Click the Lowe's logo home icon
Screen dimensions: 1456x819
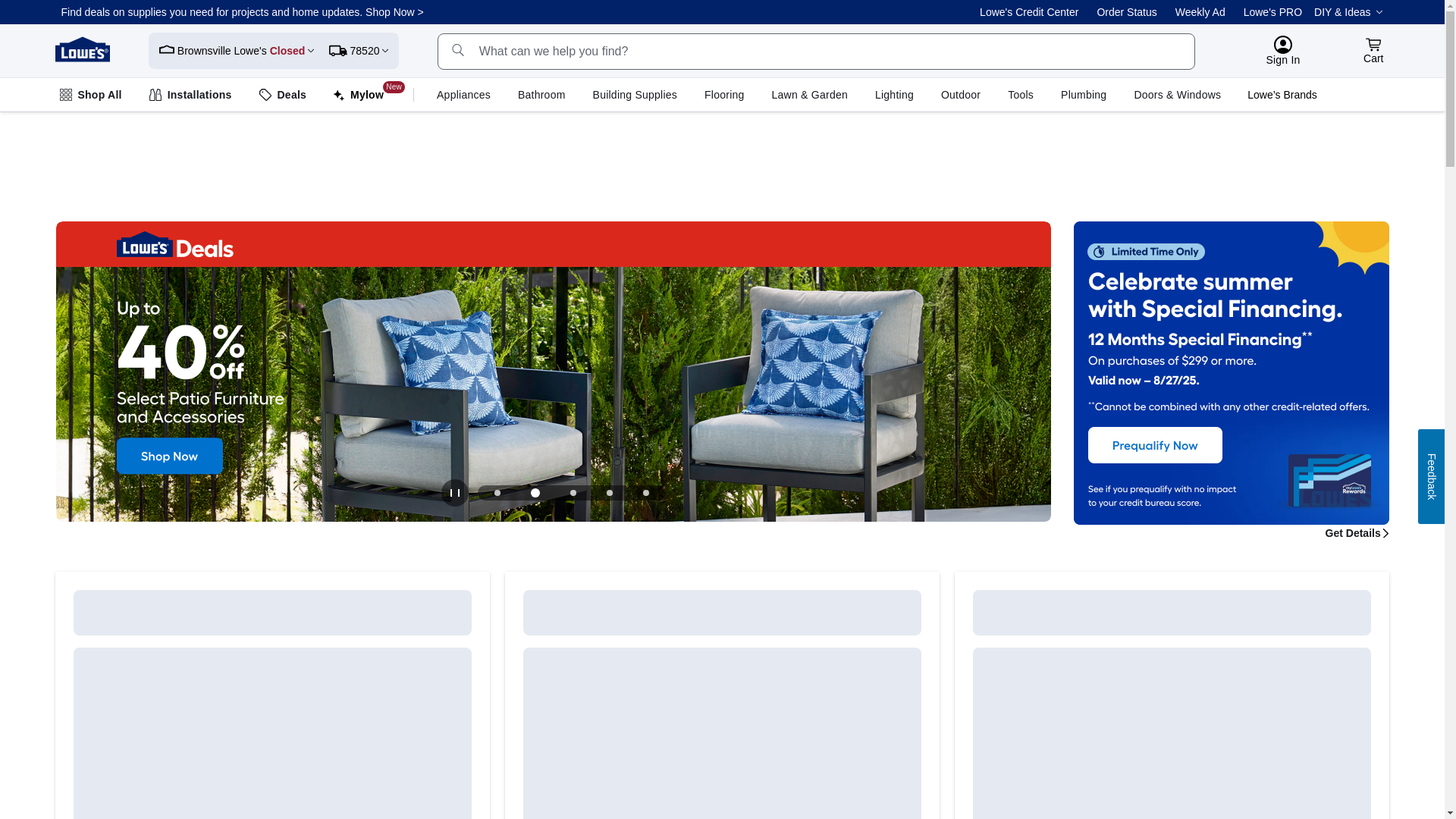click(82, 50)
